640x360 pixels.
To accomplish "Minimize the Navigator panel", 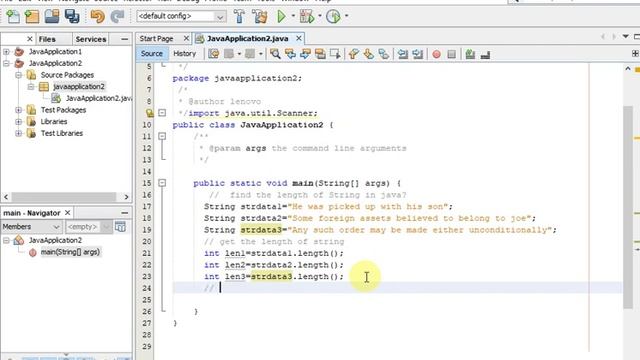I will coord(124,213).
